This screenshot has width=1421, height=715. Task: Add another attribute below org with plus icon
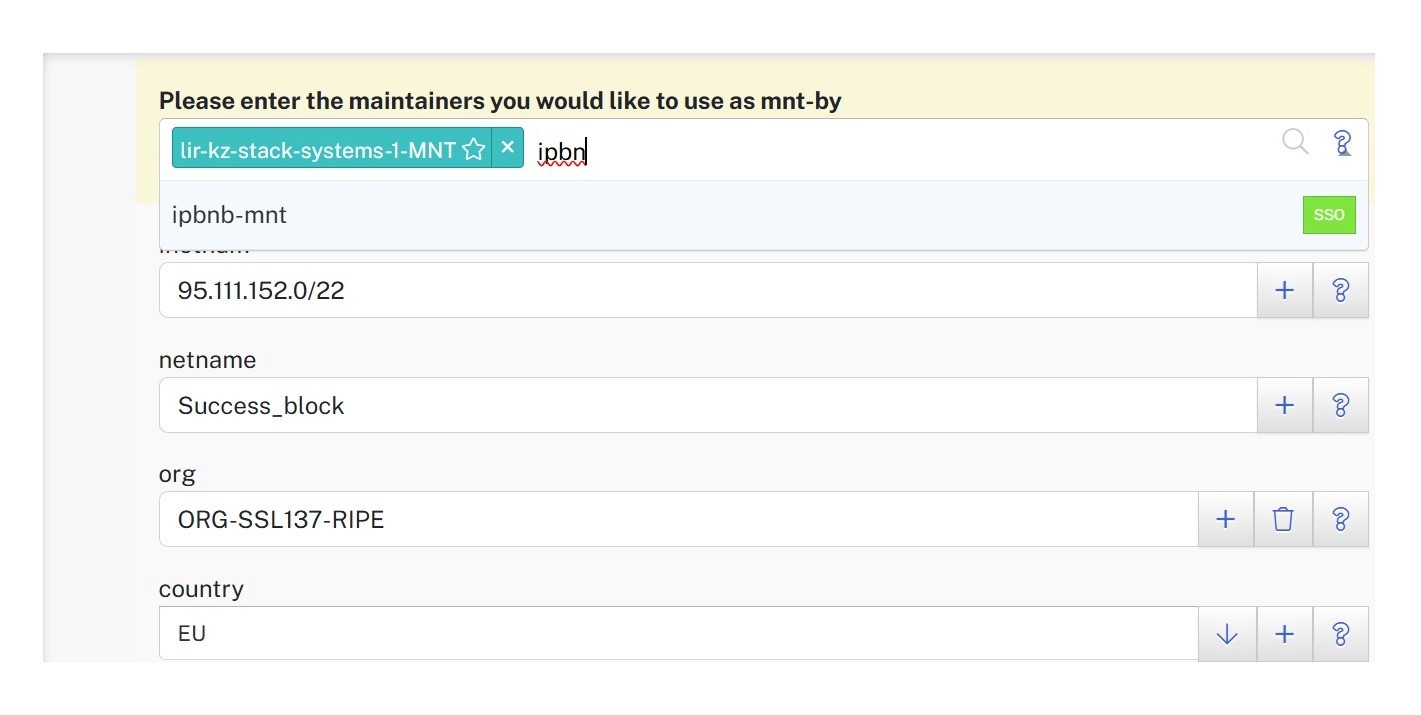[1226, 519]
